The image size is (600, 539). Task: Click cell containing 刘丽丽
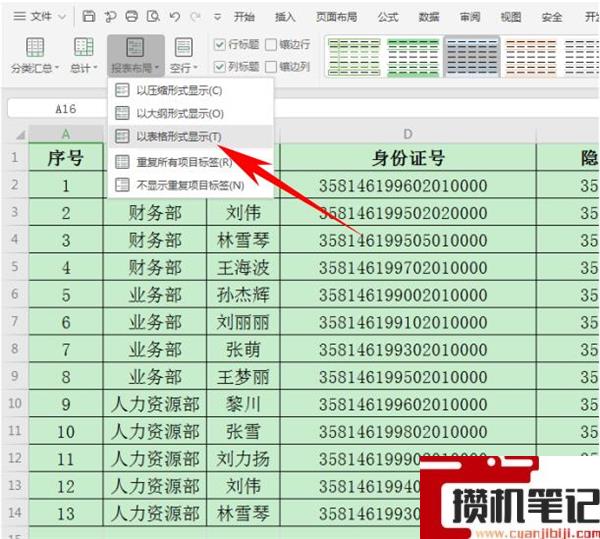243,321
